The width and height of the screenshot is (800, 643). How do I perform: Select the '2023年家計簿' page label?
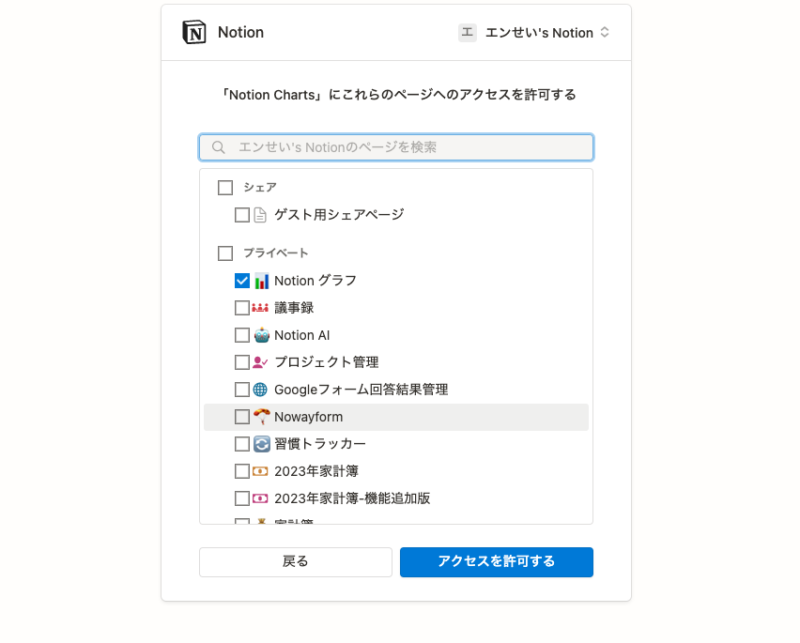[316, 471]
